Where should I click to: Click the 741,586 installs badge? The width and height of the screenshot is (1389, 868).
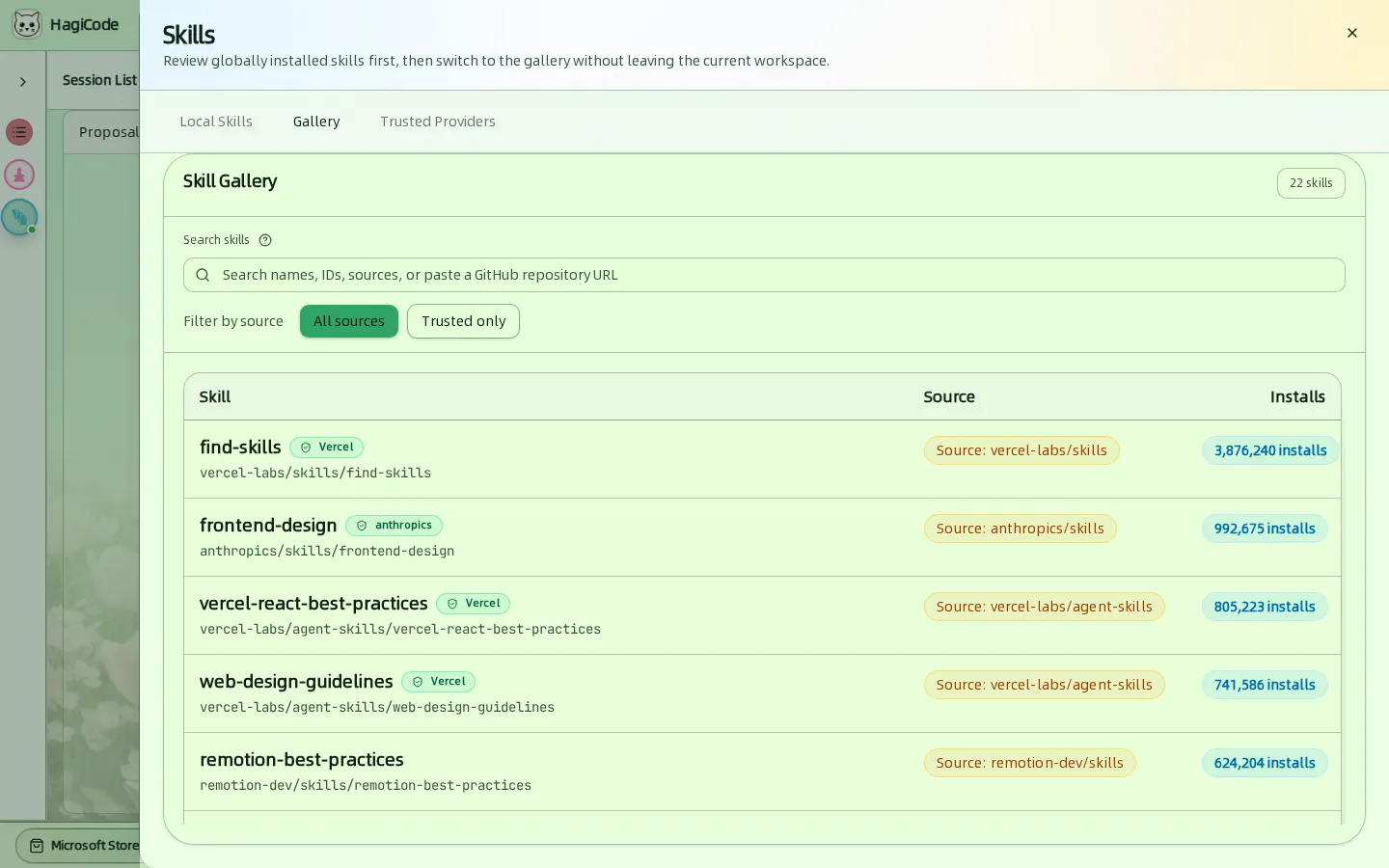[1265, 685]
